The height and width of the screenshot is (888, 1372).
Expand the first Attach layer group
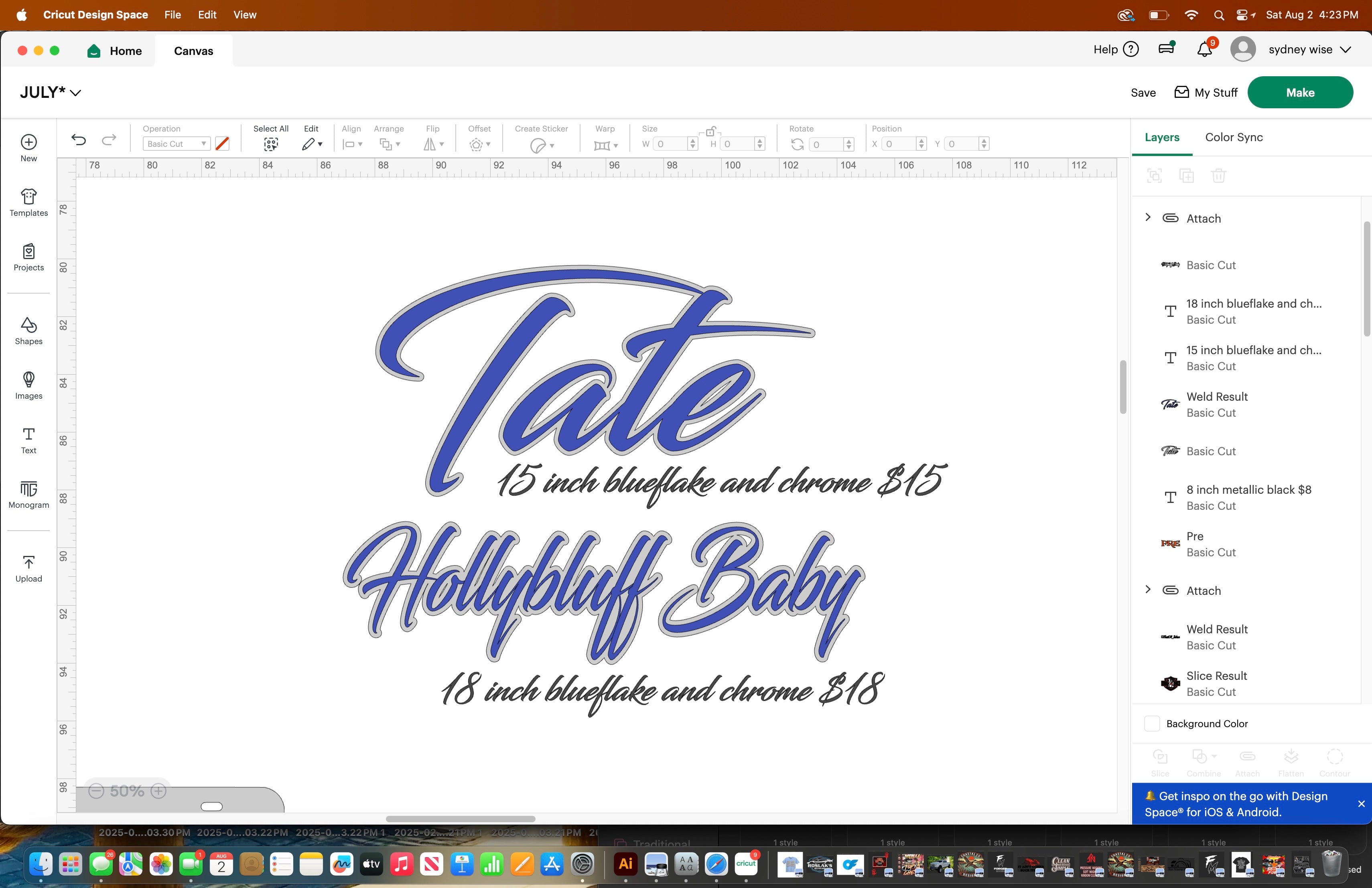coord(1148,217)
